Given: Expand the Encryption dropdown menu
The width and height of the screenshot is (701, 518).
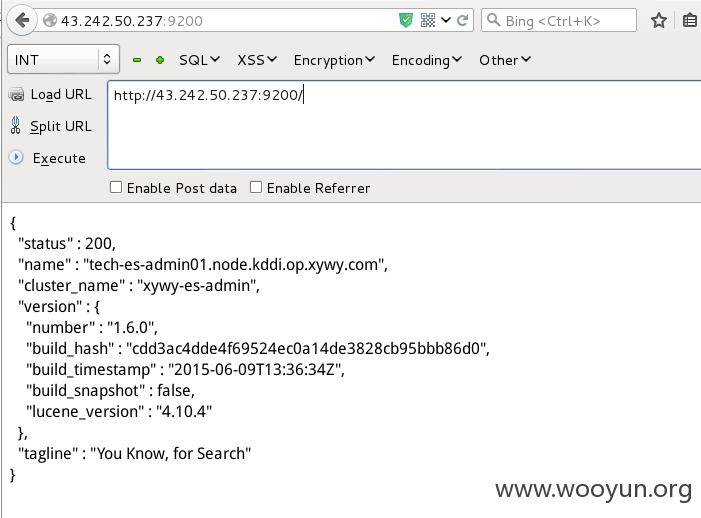Looking at the screenshot, I should click(x=334, y=60).
